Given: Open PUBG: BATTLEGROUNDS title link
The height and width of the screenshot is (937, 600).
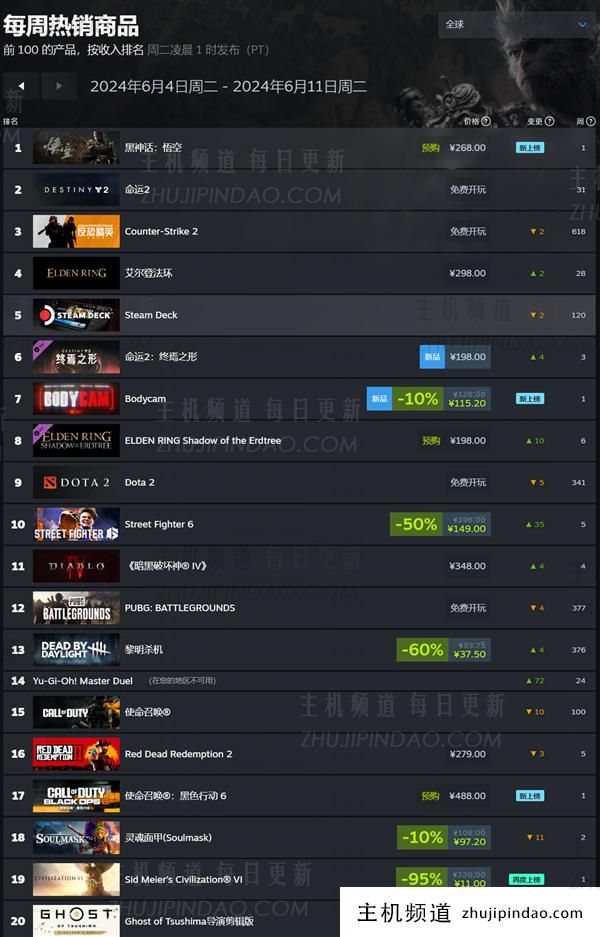Looking at the screenshot, I should tap(180, 608).
